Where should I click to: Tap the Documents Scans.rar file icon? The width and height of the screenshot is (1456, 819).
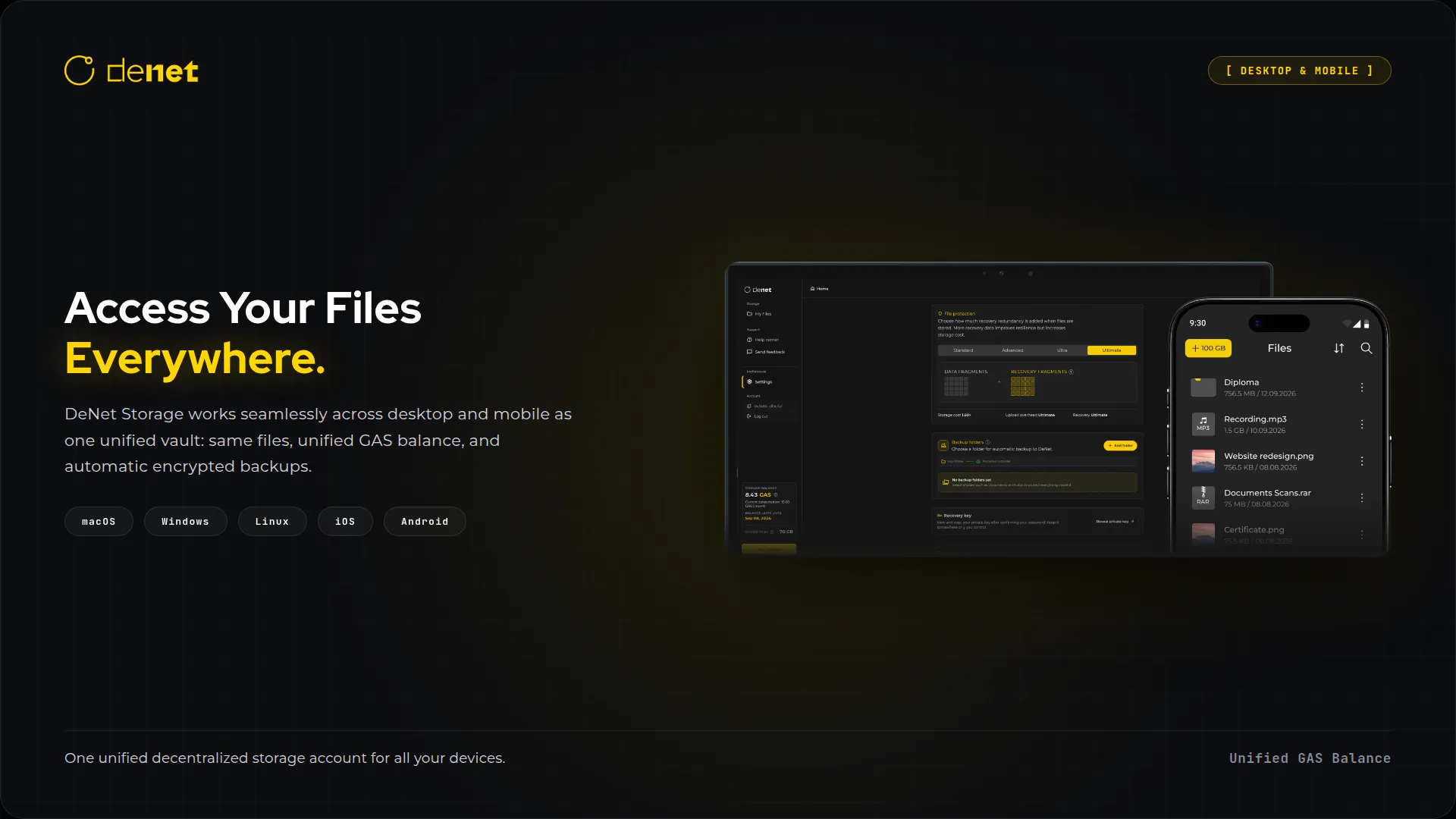[x=1203, y=497]
